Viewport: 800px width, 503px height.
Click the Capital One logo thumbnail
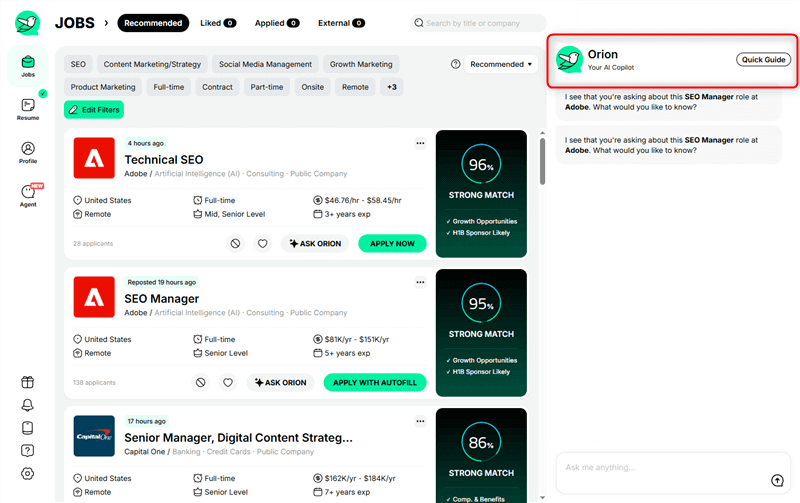[x=94, y=436]
